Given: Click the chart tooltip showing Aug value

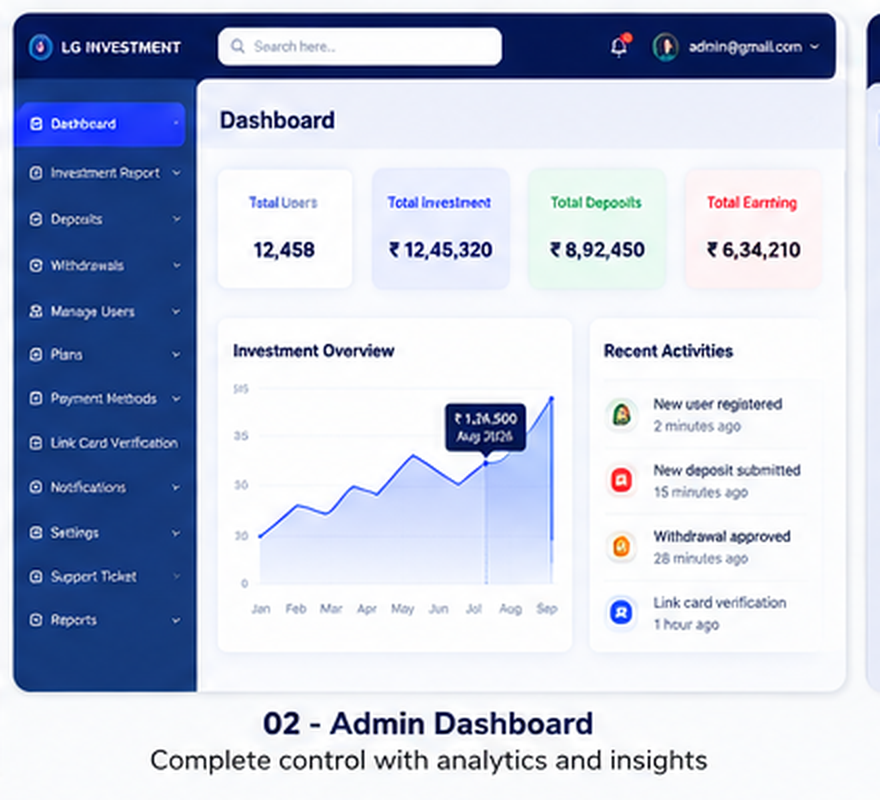Looking at the screenshot, I should (485, 427).
